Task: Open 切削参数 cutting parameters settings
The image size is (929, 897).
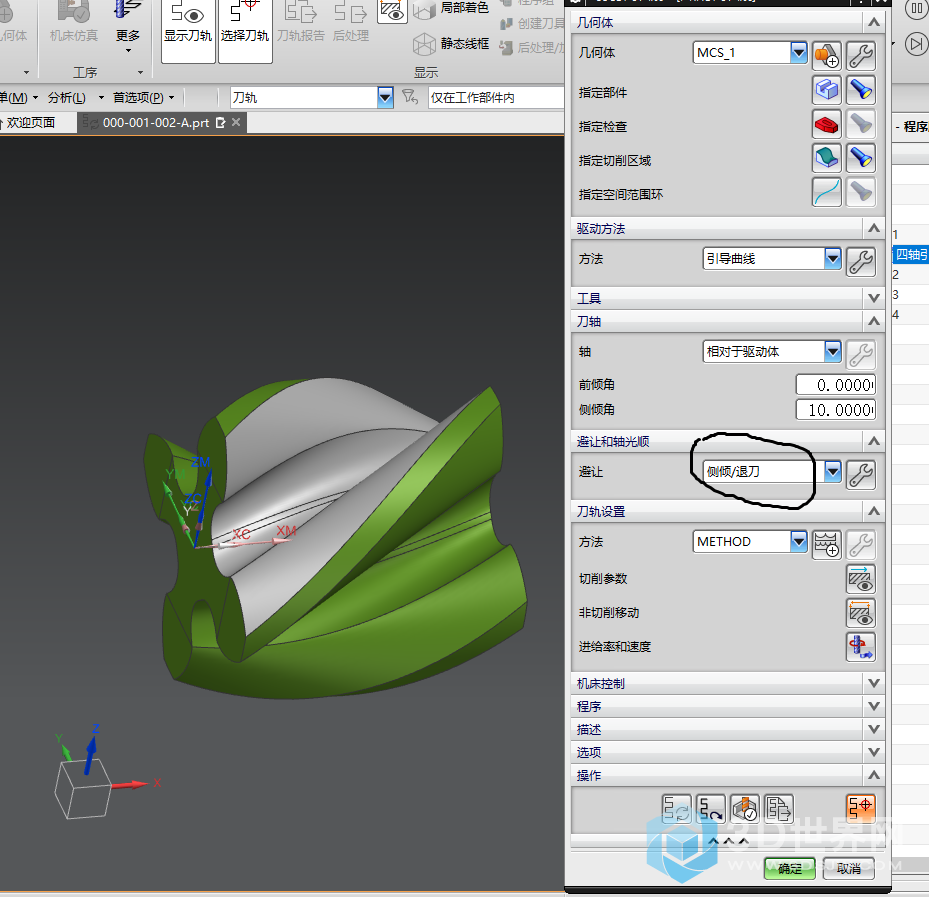Action: (860, 579)
